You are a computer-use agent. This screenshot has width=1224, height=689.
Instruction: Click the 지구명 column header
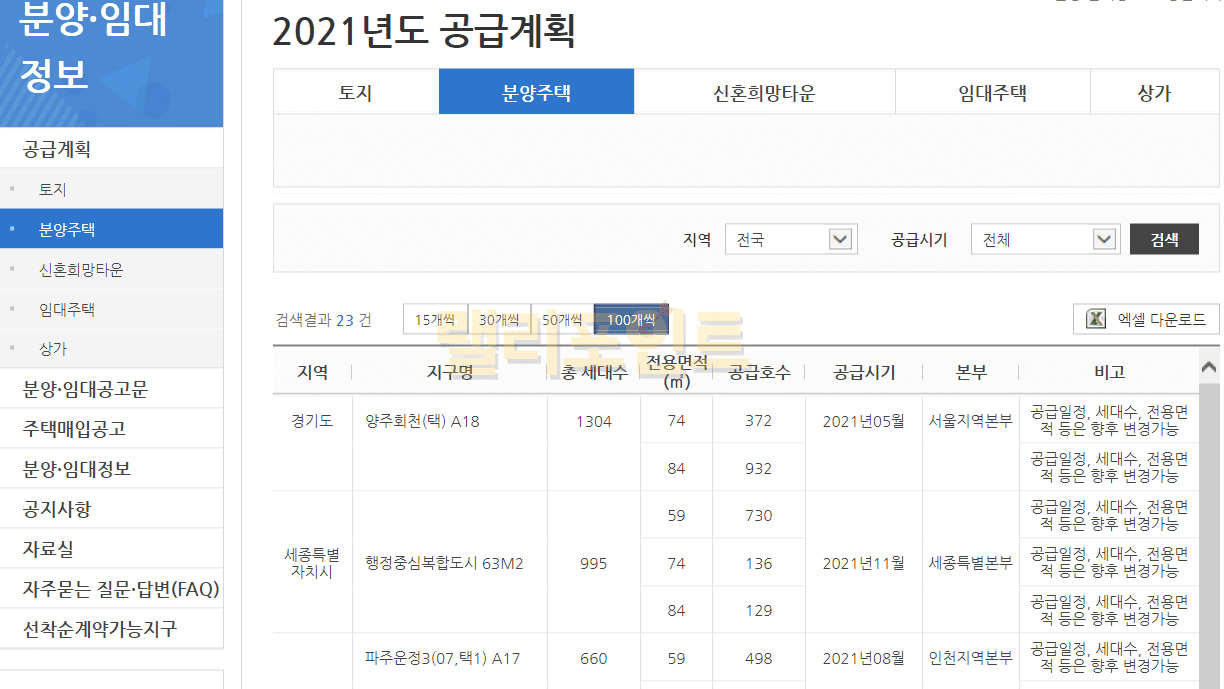[x=449, y=372]
